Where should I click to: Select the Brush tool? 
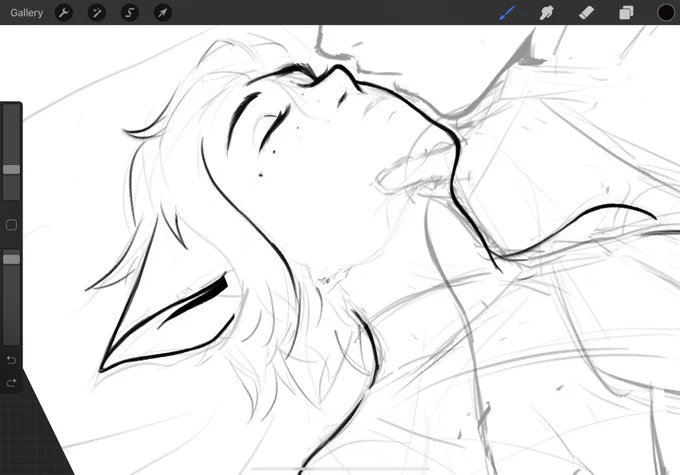click(x=507, y=13)
